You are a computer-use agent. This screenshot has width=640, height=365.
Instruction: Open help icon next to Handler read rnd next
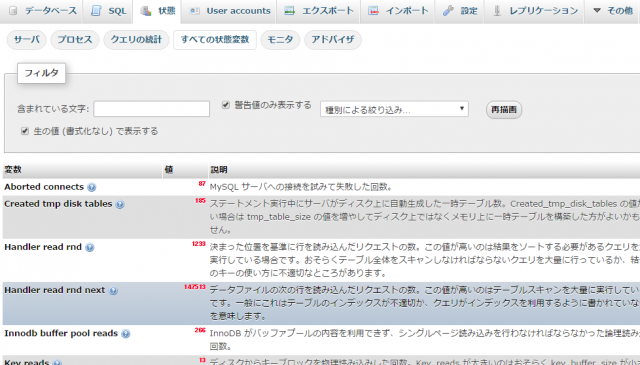pos(113,291)
